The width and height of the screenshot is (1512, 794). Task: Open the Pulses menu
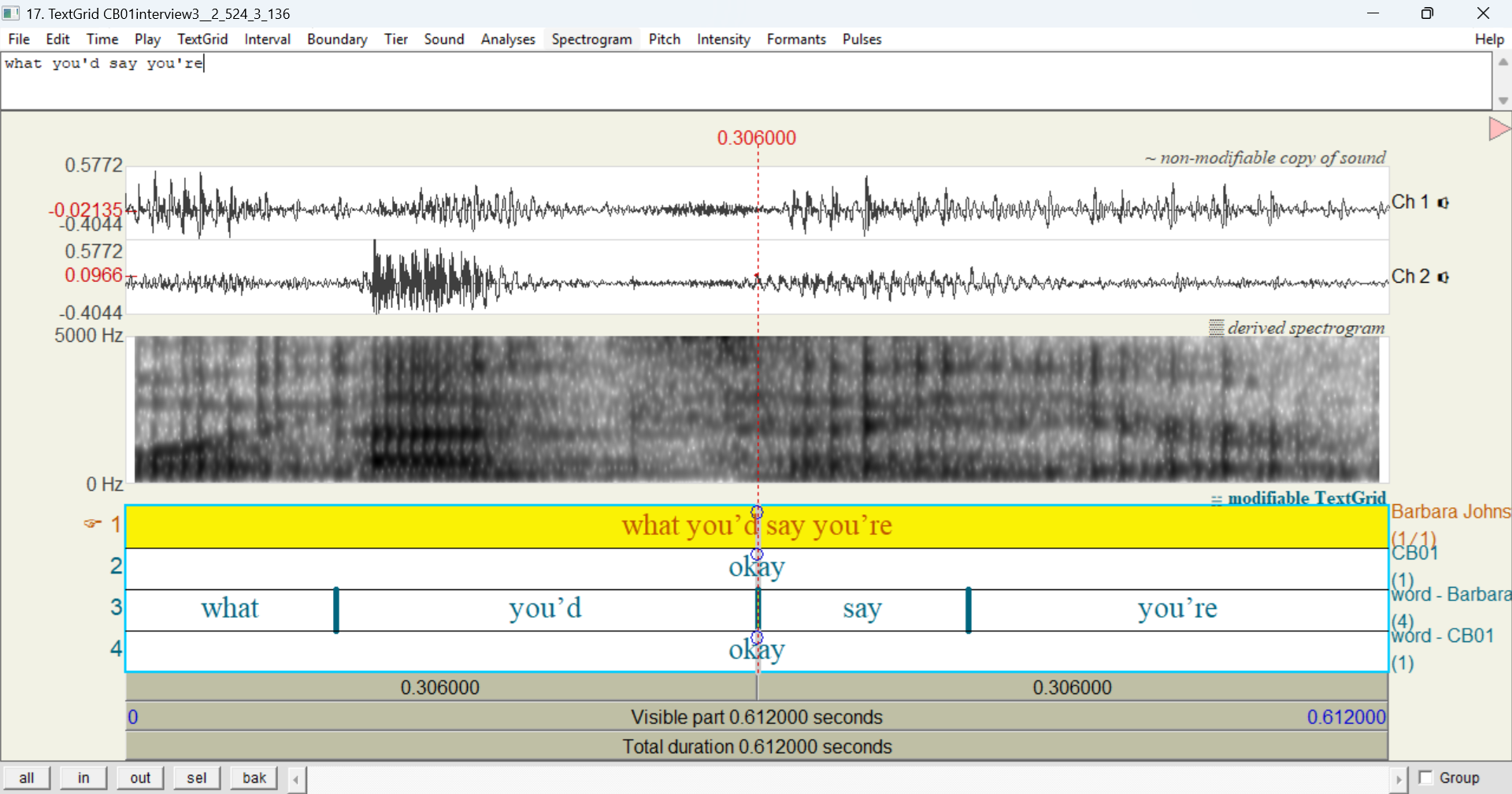pos(862,39)
